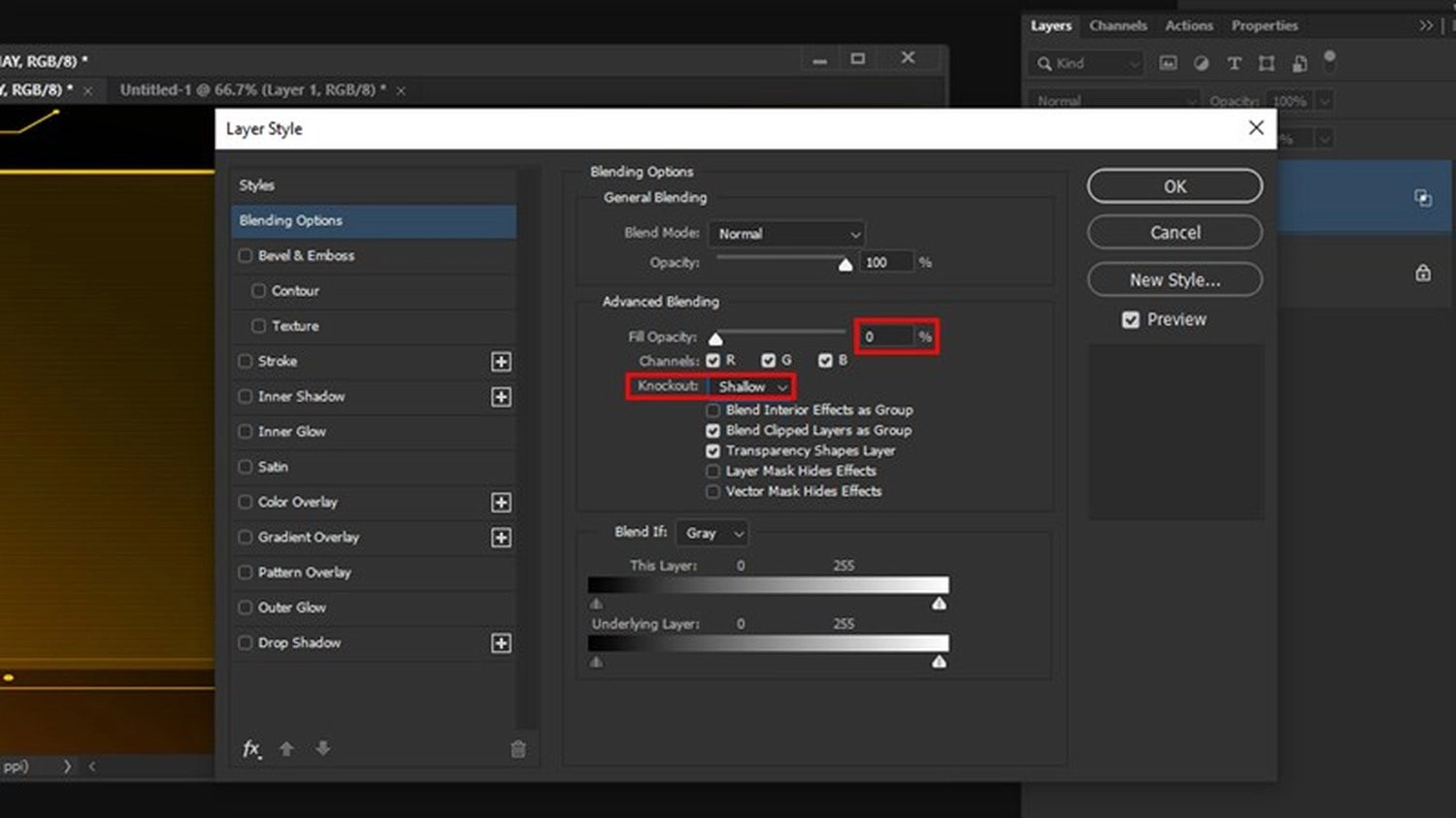Enable Inner Glow checkbox

click(x=246, y=432)
